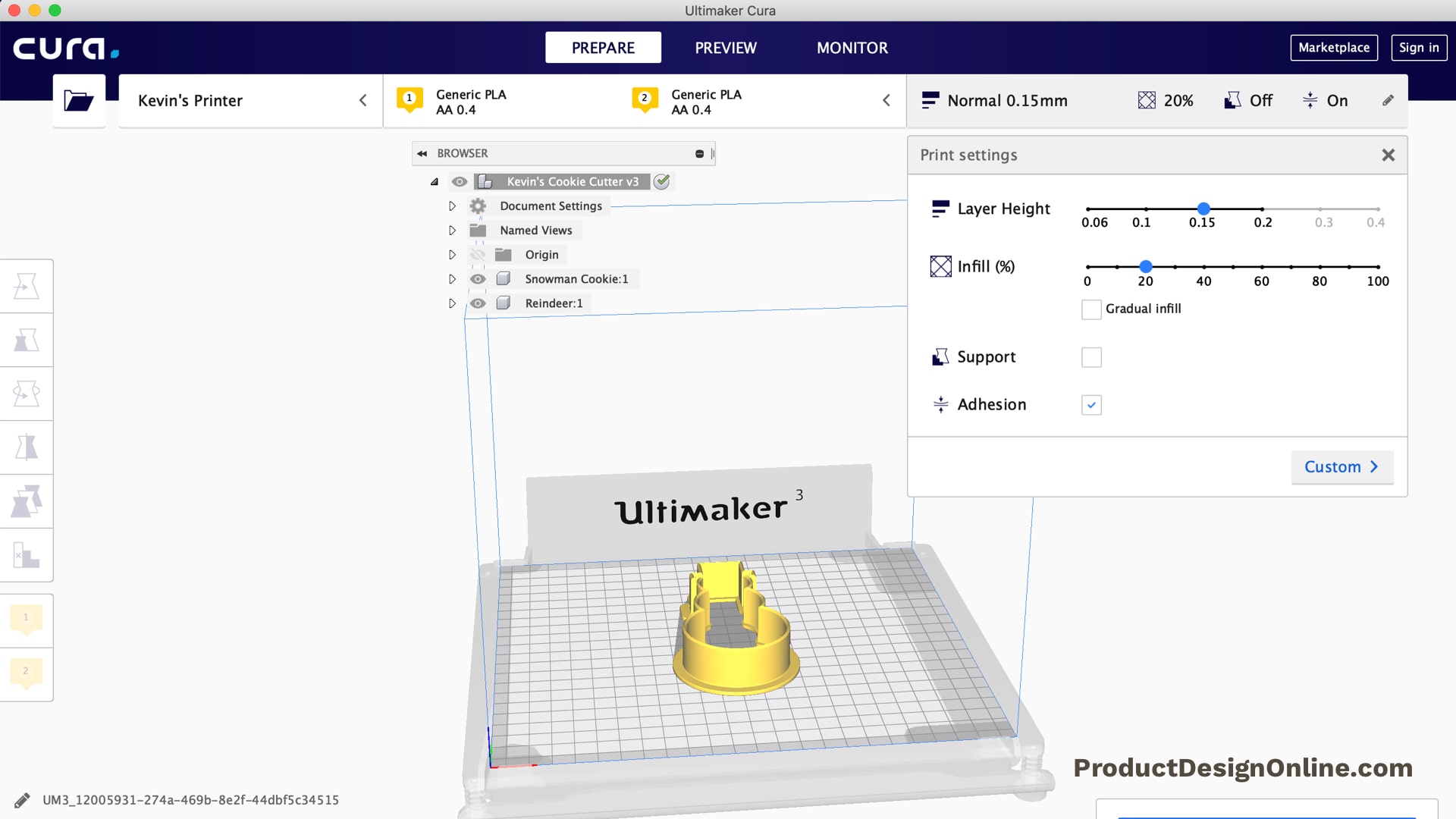Click the job name UM3_12005931 text
Viewport: 1456px width, 819px height.
pos(190,800)
